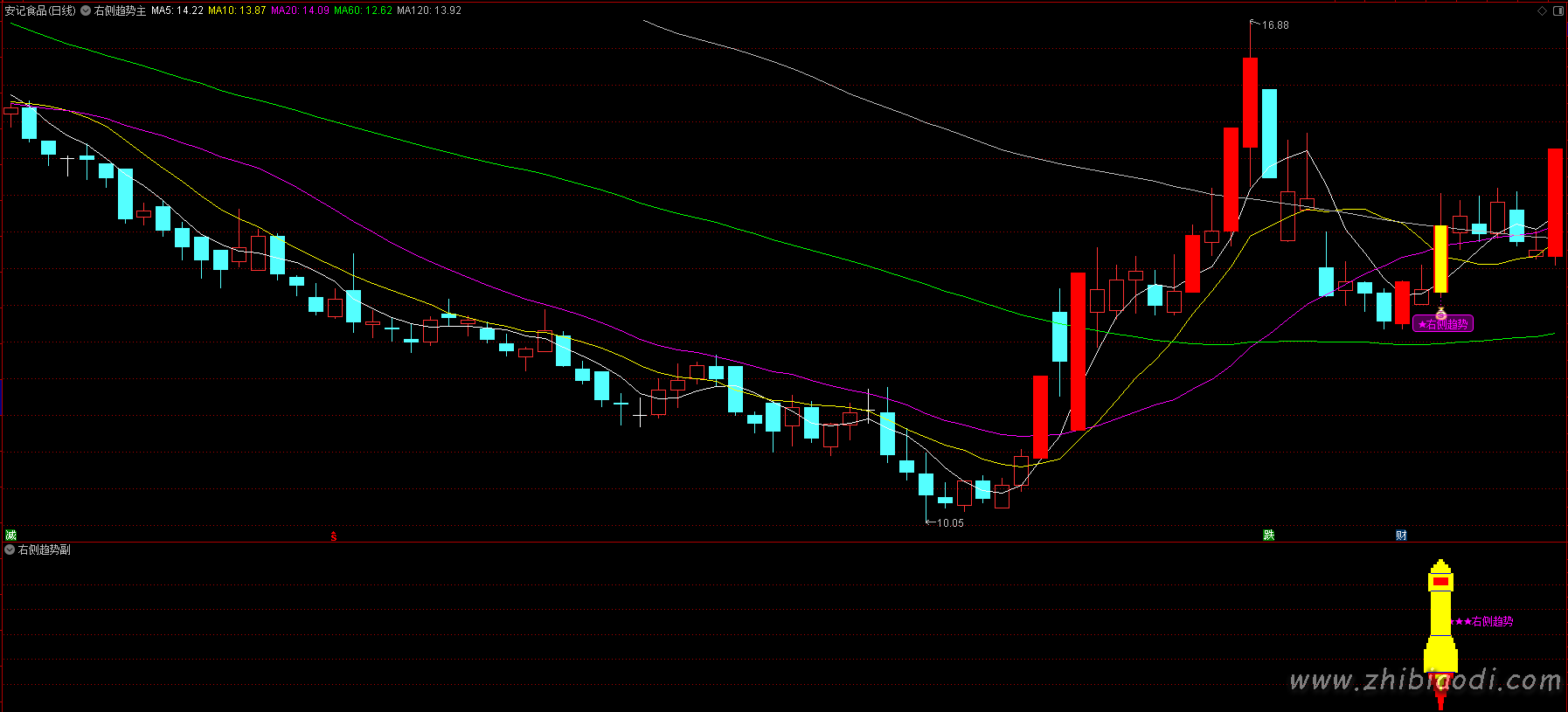The width and height of the screenshot is (1568, 712).
Task: Click the stock title 安记食品(日线)
Action: tap(40, 10)
